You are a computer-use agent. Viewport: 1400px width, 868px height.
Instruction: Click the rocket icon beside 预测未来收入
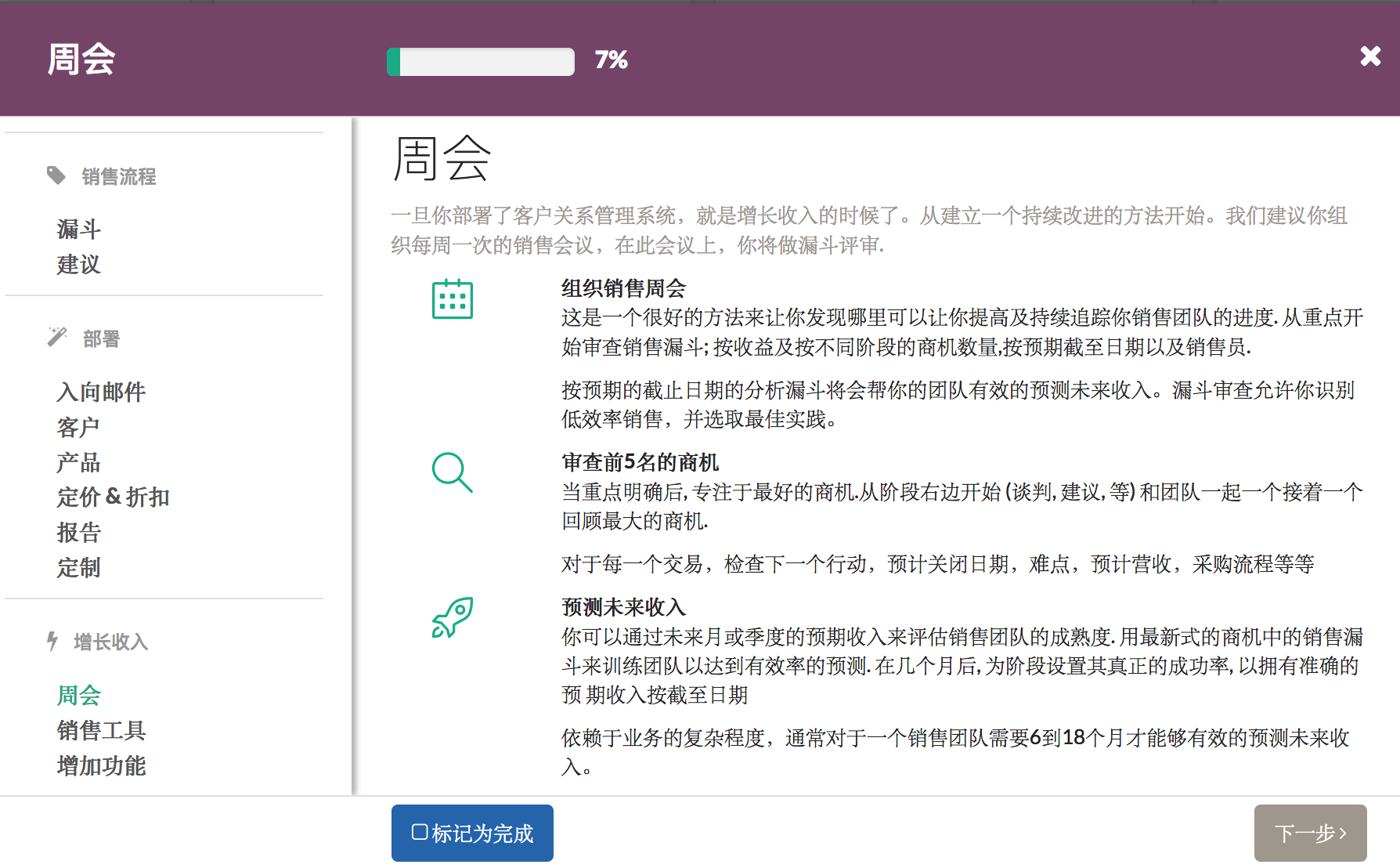pos(452,617)
